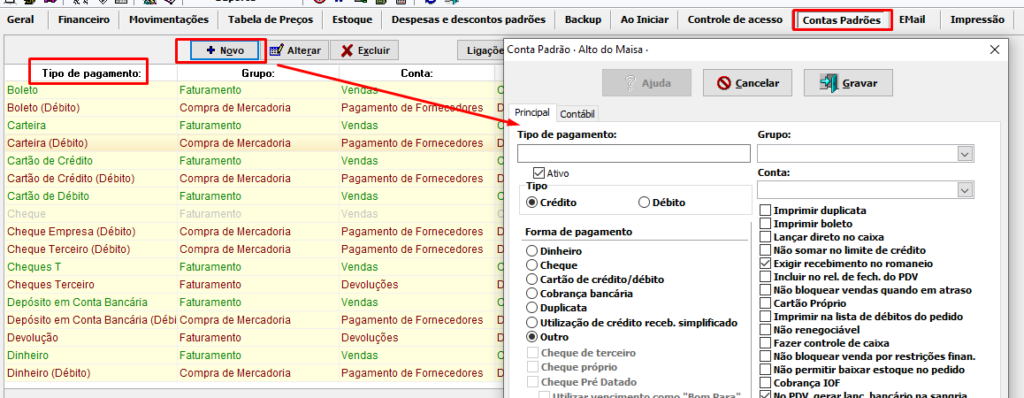Select Cobrança bancária option

tap(532, 294)
